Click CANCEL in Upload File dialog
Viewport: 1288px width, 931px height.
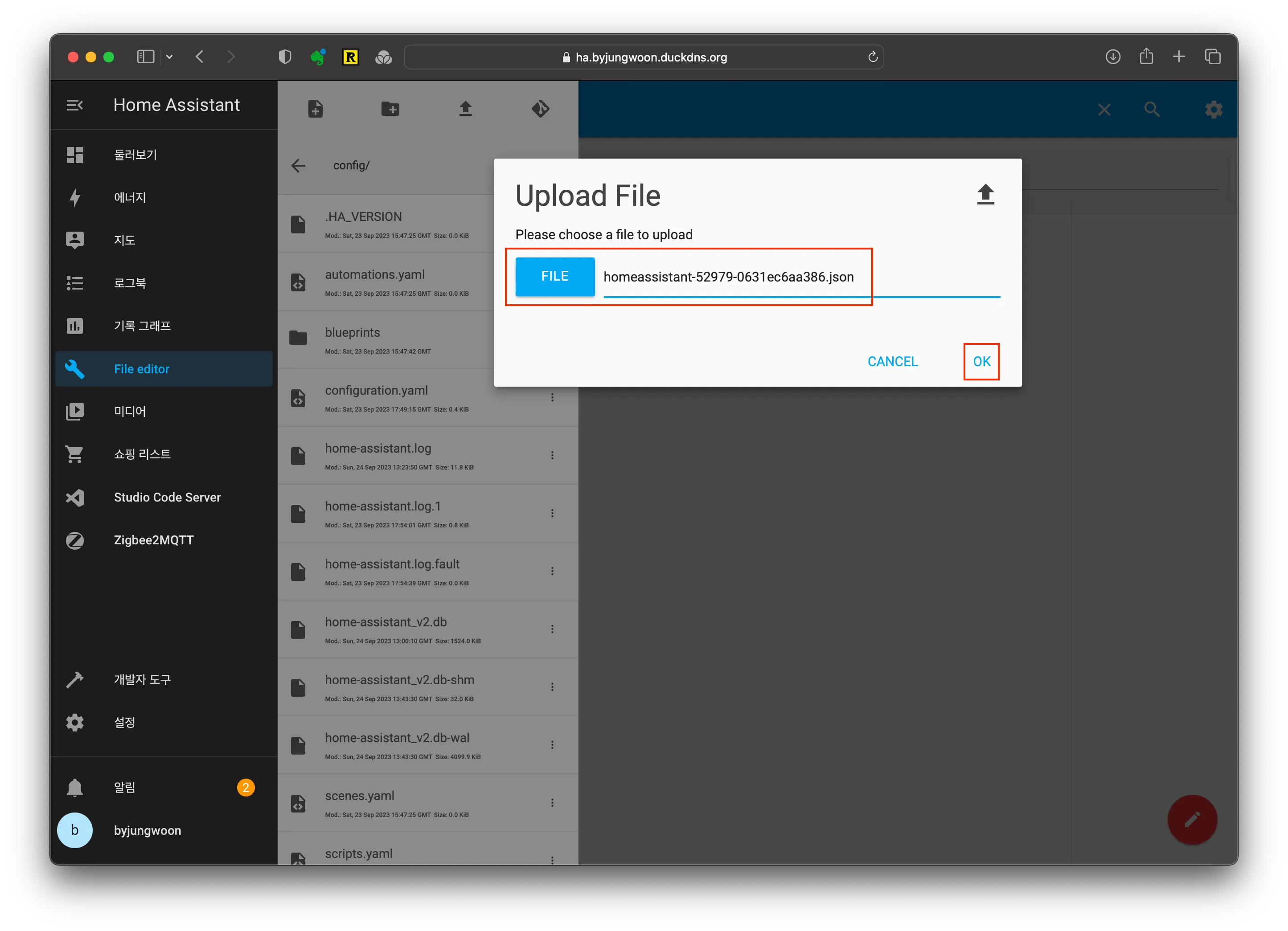(892, 362)
